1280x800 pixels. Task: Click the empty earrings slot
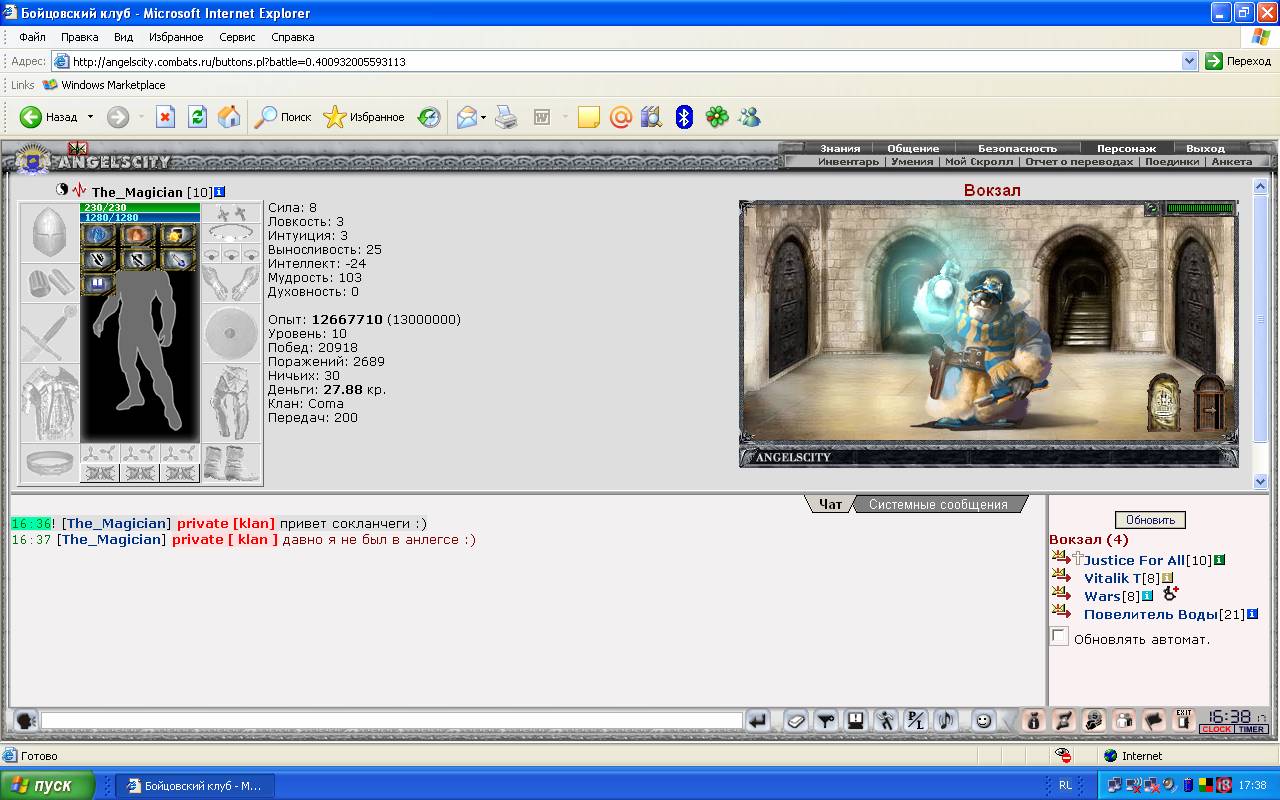[x=231, y=213]
